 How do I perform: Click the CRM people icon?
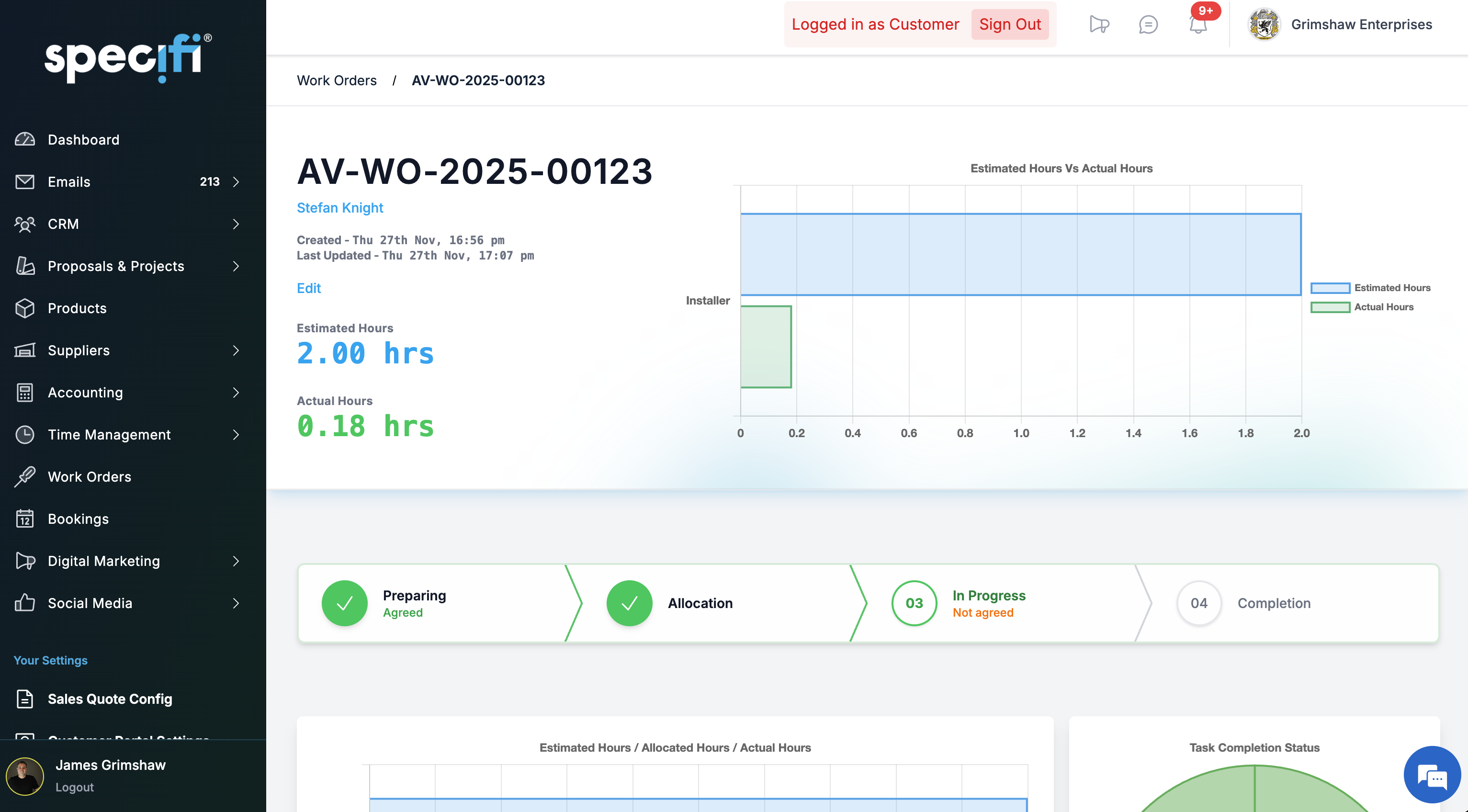pos(24,224)
